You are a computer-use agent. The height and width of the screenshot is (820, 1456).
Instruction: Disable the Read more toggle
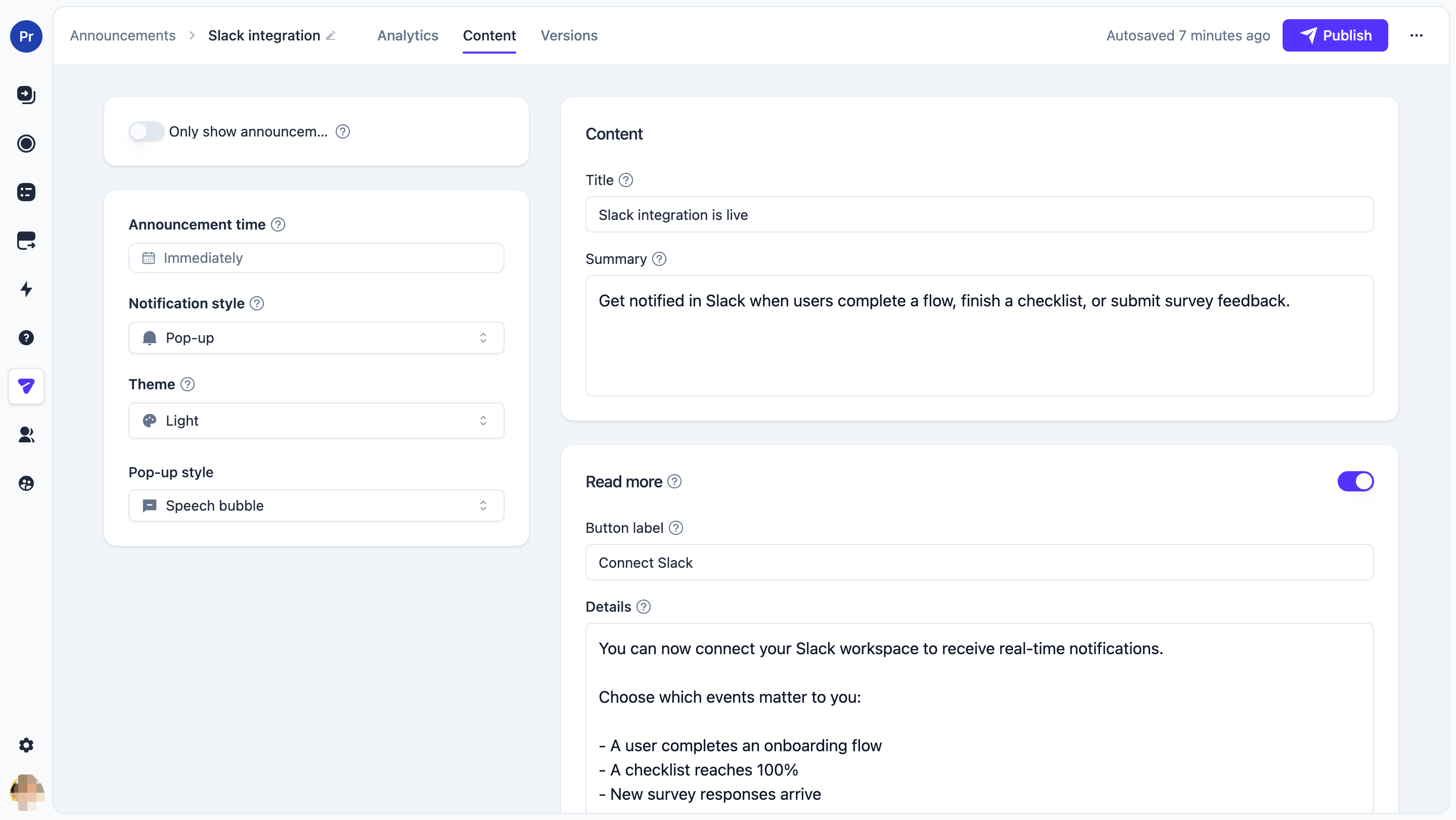click(x=1355, y=481)
